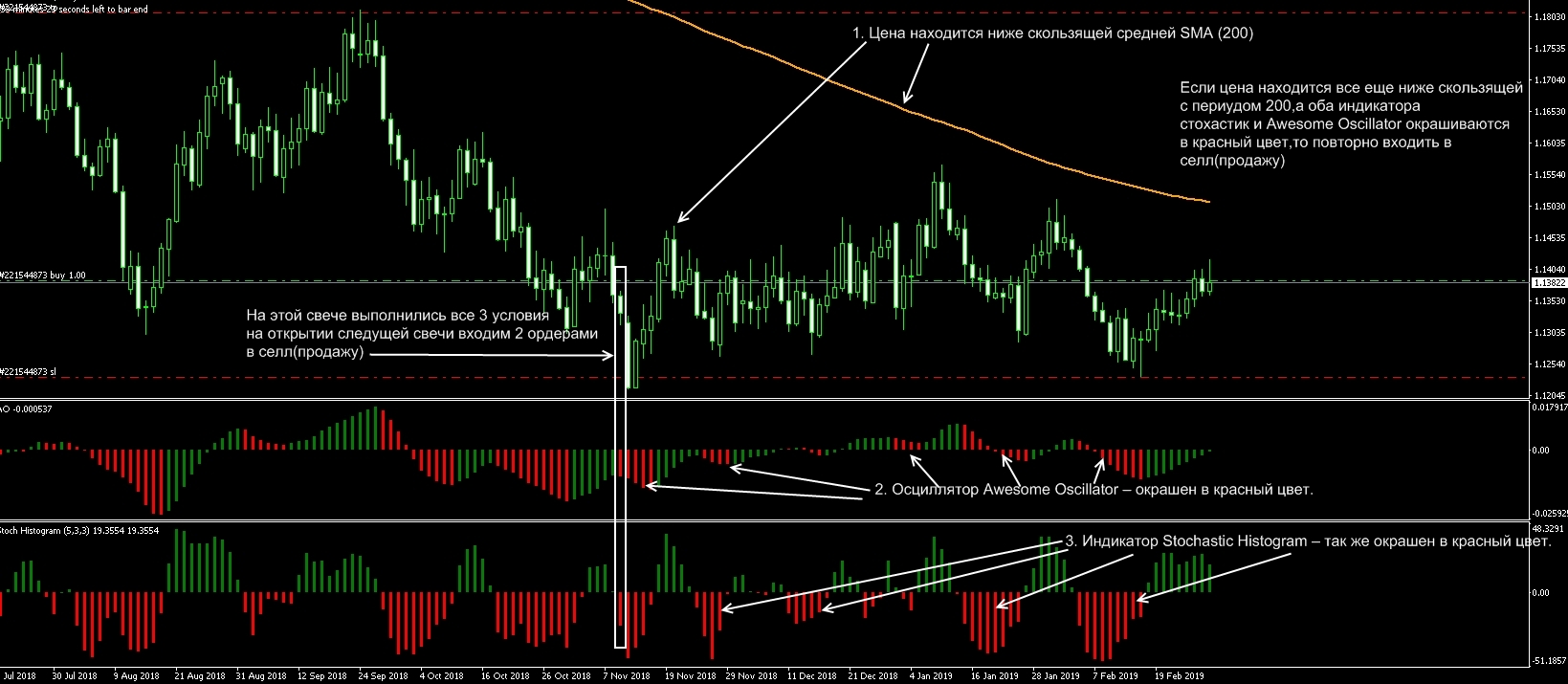Viewport: 1568px width, 684px height.
Task: Click the price scale value 1.12540
Action: coord(1549,364)
